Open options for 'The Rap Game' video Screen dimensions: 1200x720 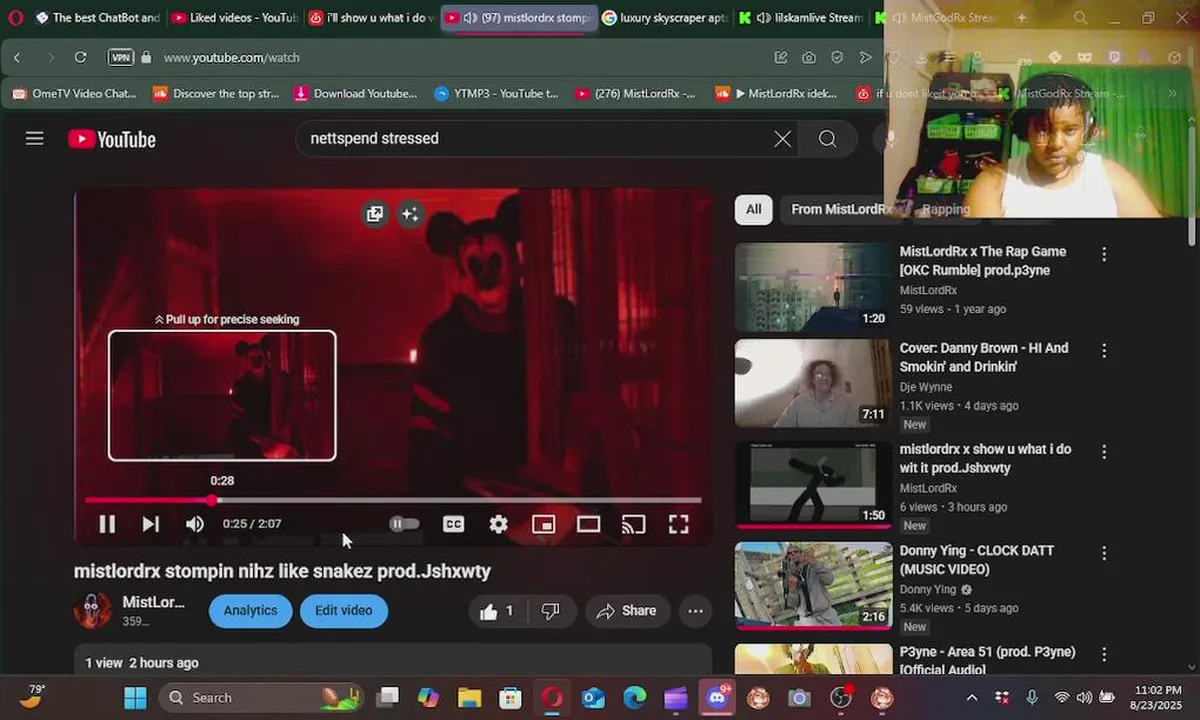coord(1104,255)
